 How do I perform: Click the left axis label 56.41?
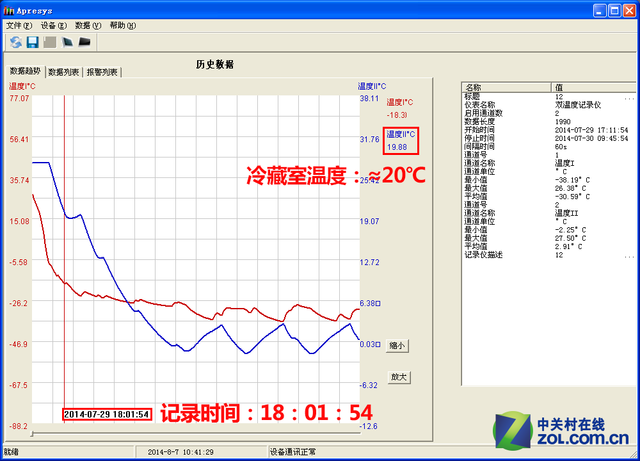click(19, 139)
